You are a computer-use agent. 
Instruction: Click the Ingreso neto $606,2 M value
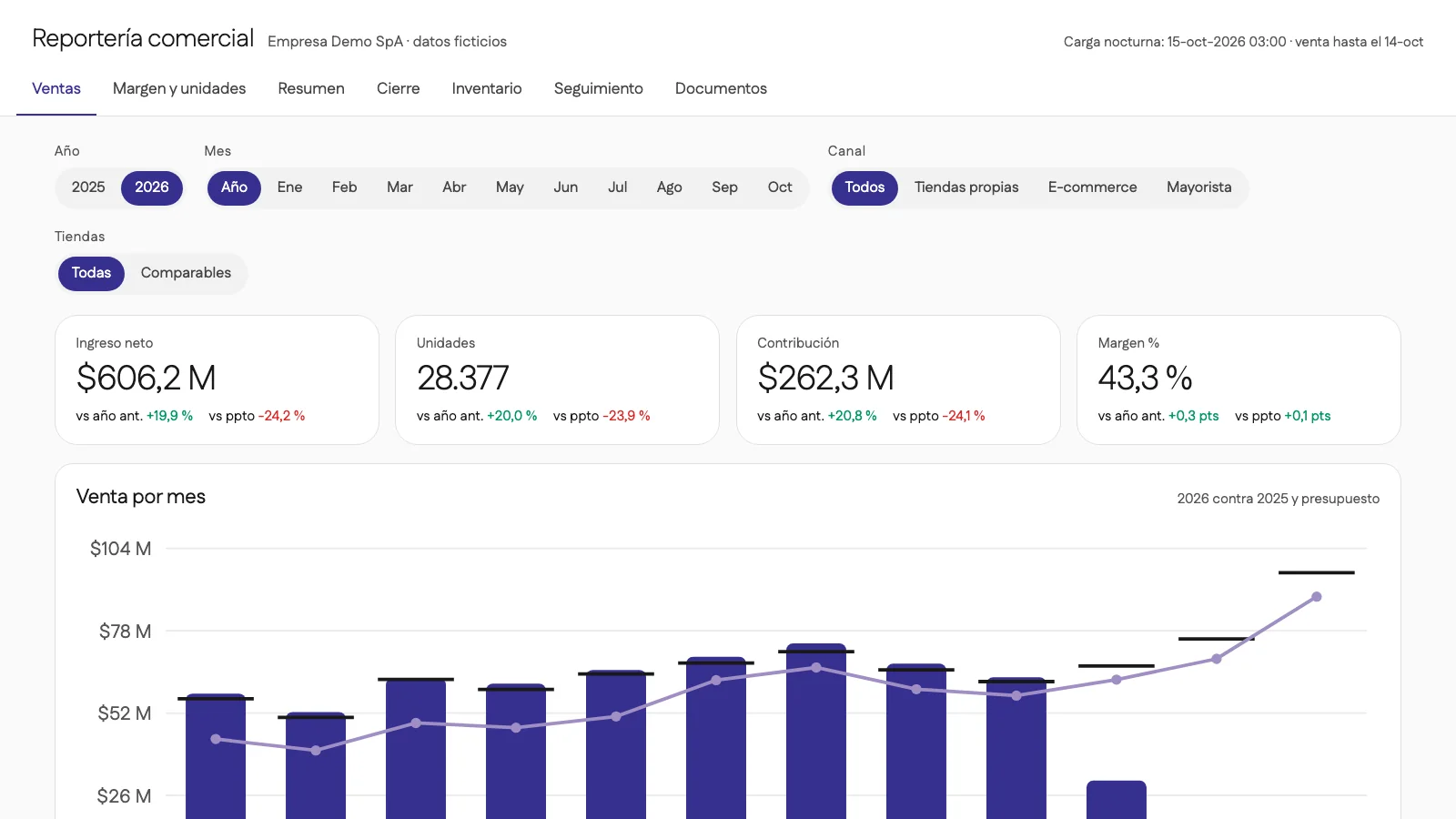(147, 378)
